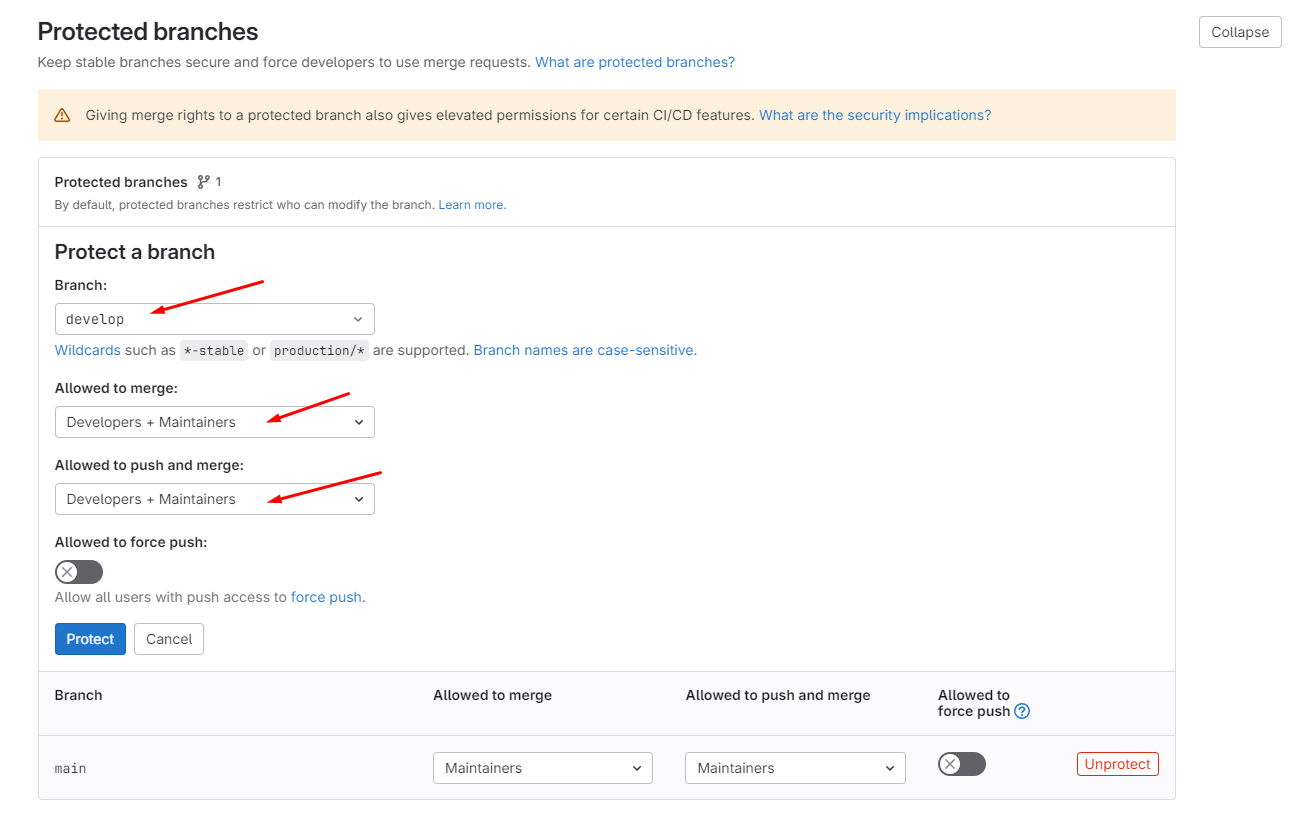Open "What are the security implications?" link
This screenshot has width=1303, height=814.
[875, 115]
